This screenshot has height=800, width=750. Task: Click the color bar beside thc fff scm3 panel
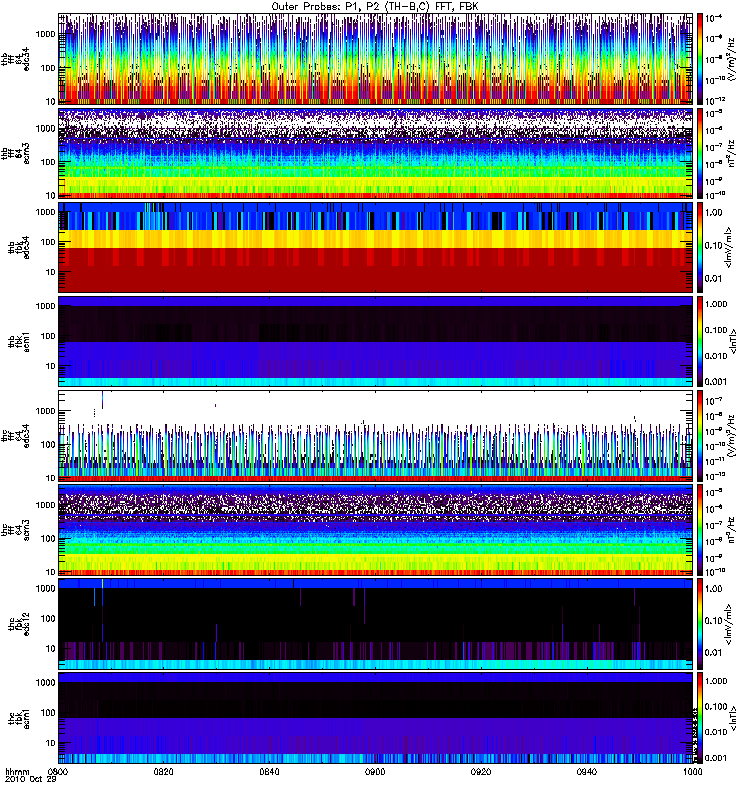[700, 530]
